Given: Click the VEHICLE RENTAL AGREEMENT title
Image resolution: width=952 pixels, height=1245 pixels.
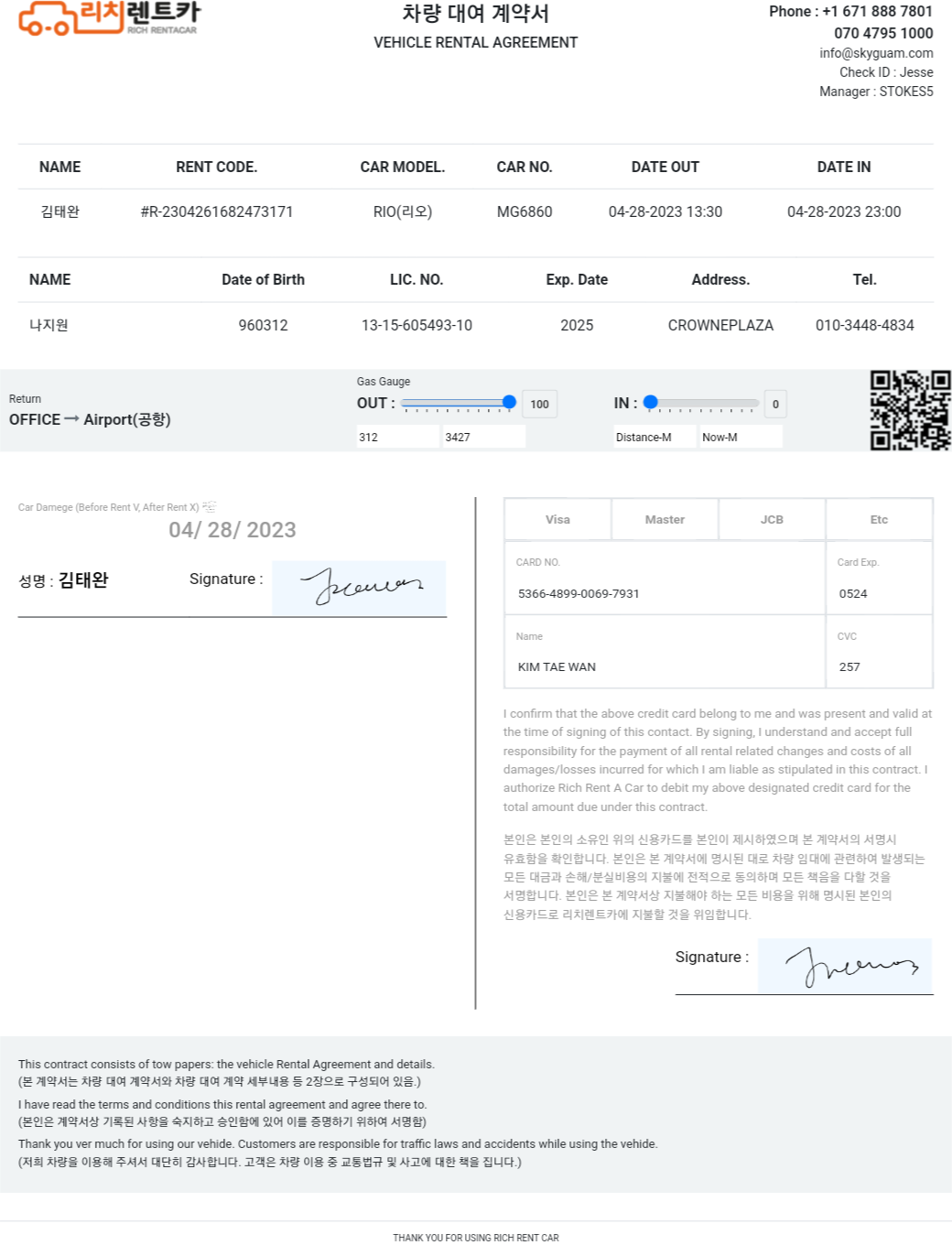Looking at the screenshot, I should point(476,42).
